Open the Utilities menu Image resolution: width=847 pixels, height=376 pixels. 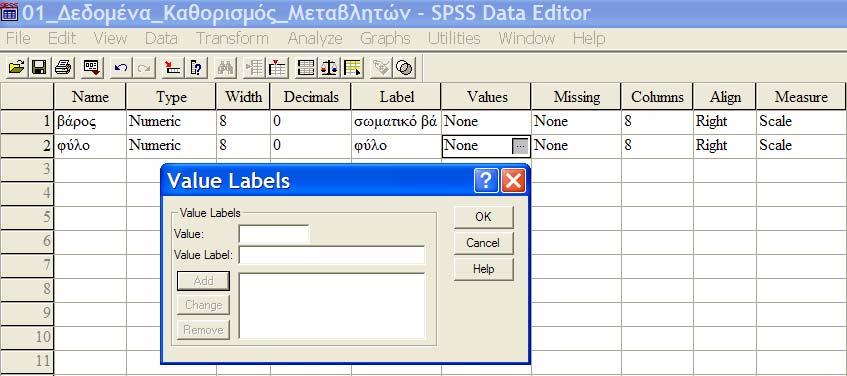click(x=454, y=38)
